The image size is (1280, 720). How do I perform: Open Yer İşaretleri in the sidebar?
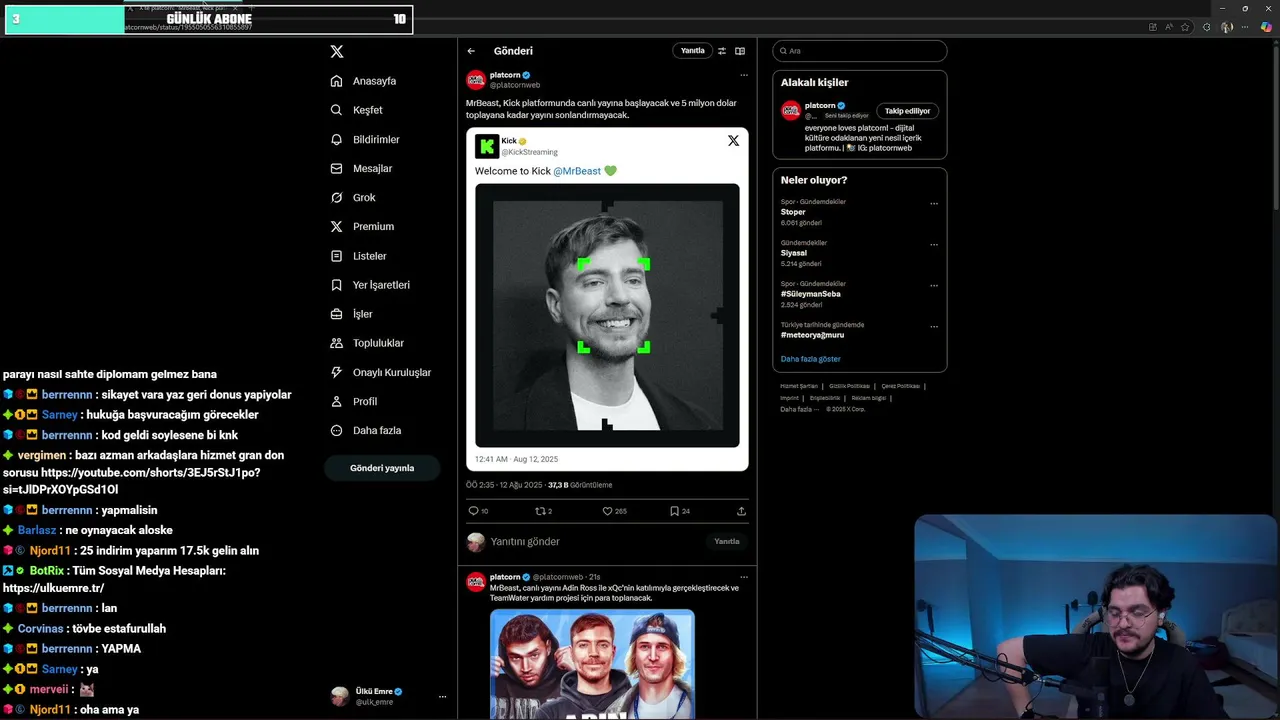tap(370, 285)
